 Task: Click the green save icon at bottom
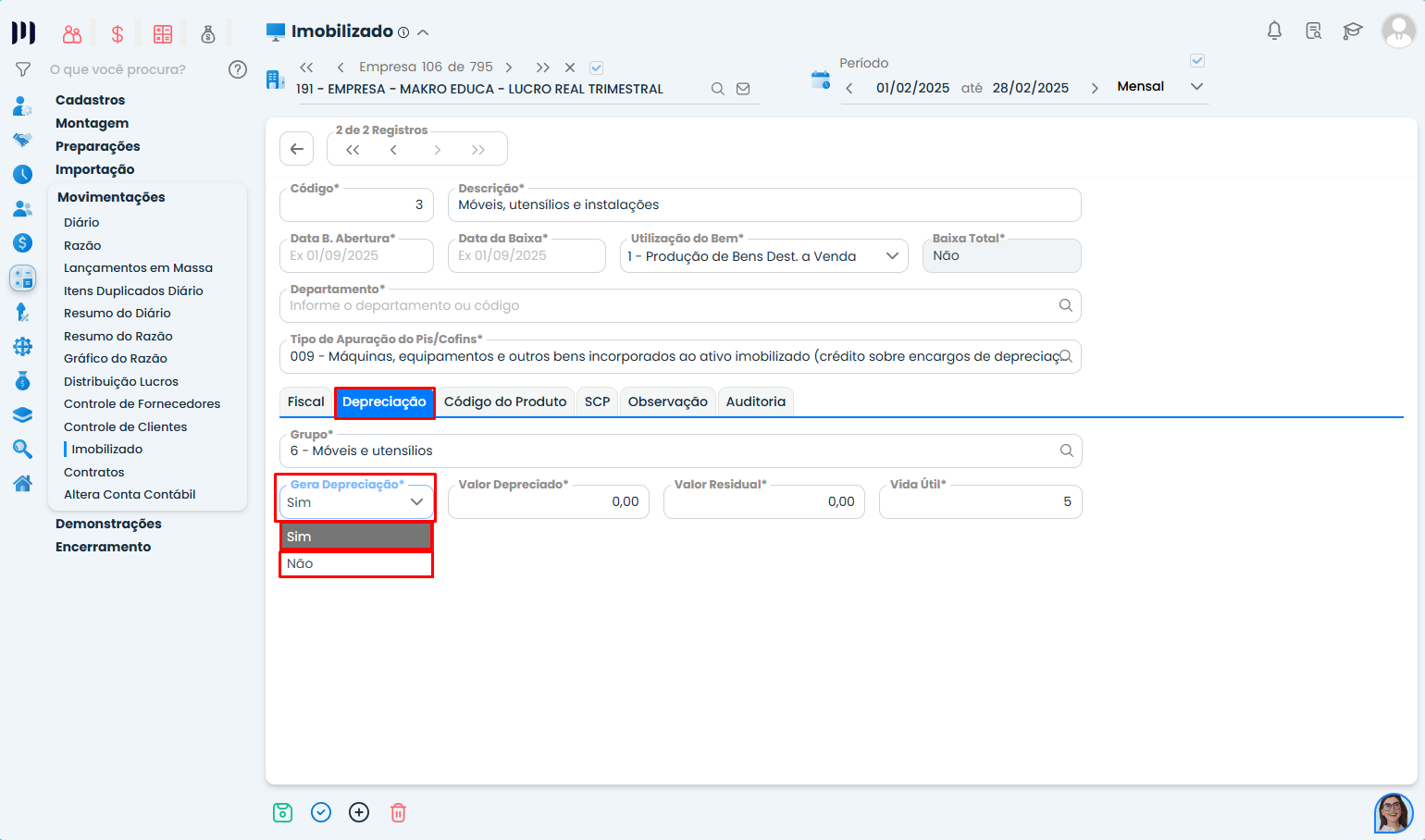tap(282, 812)
